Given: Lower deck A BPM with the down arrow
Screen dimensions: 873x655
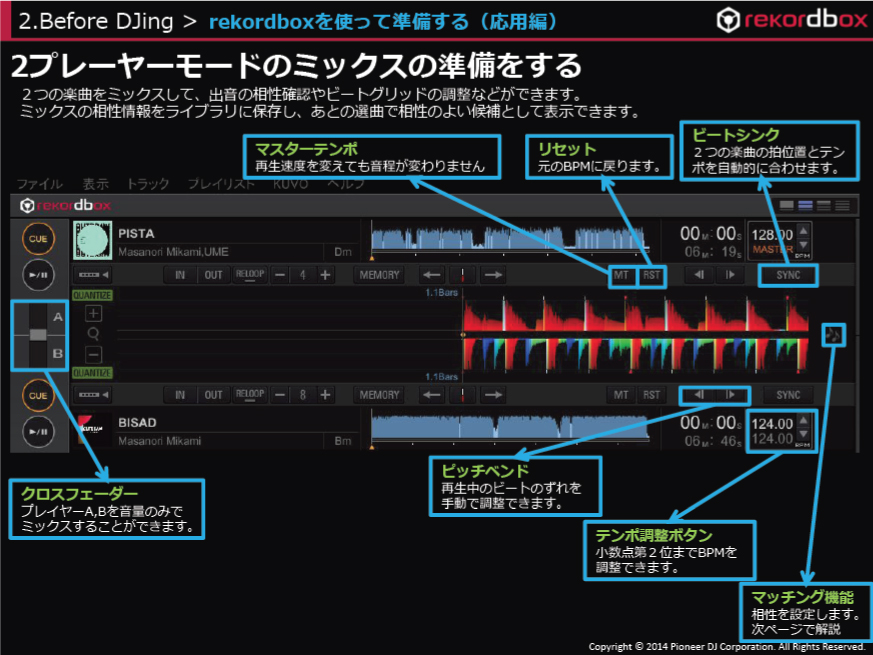Looking at the screenshot, I should coord(803,245).
